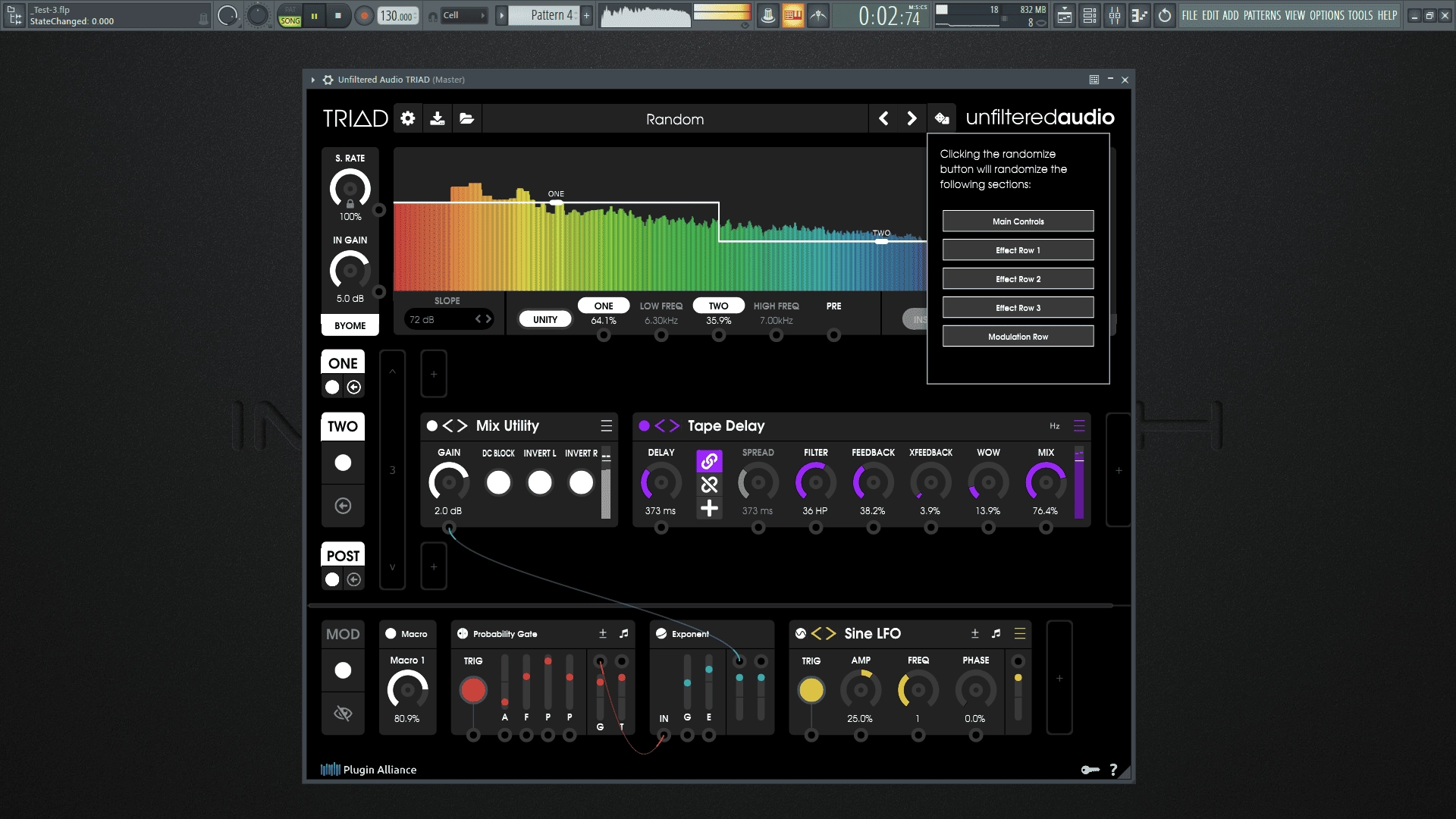Click Probability Gate plus-minus icon
Screen dimensions: 1456x819
603,633
